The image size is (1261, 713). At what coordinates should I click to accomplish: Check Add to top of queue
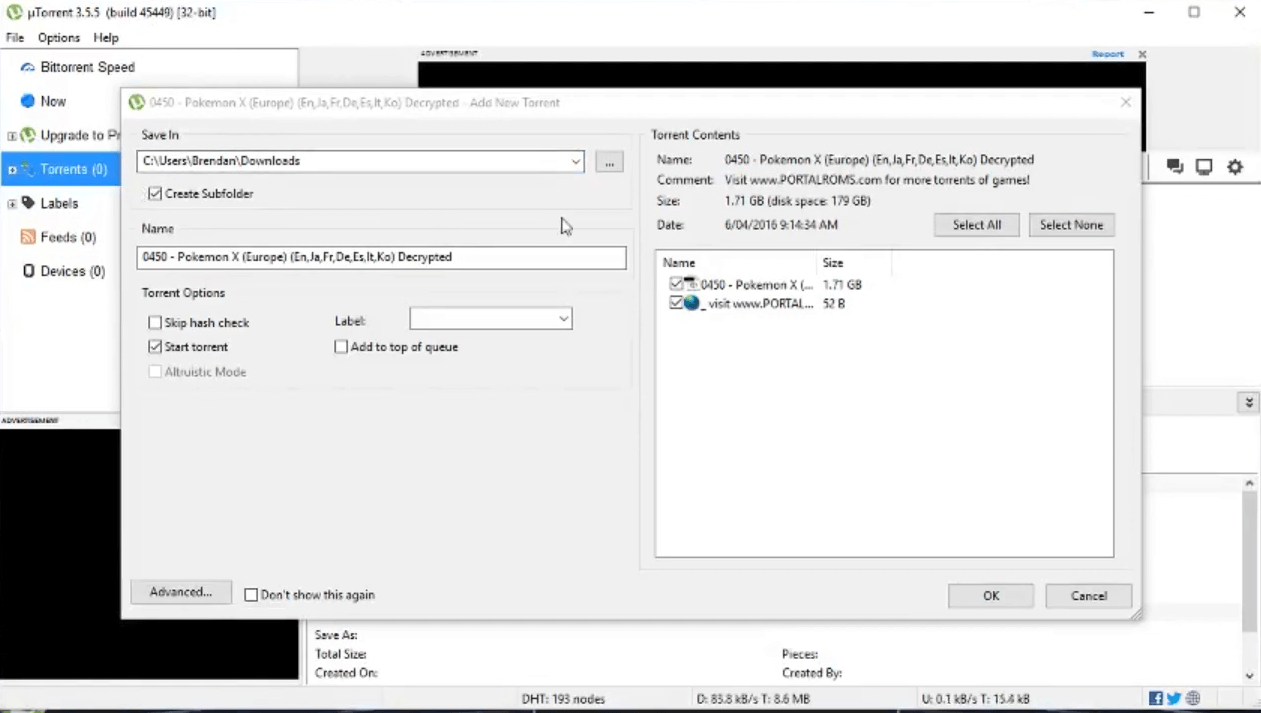[x=341, y=347]
